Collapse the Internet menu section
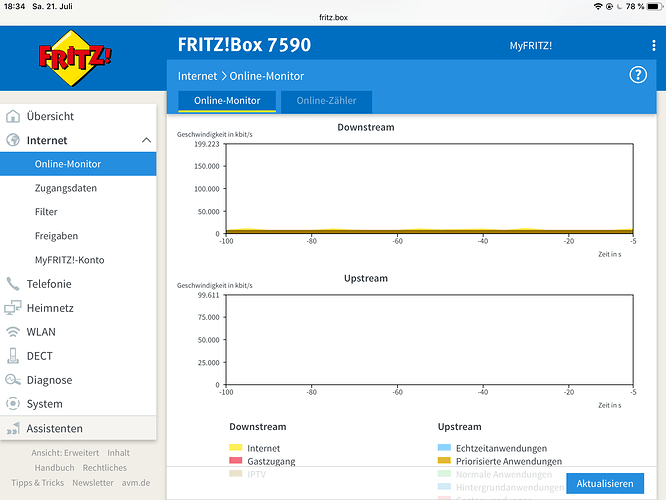 tap(146, 140)
